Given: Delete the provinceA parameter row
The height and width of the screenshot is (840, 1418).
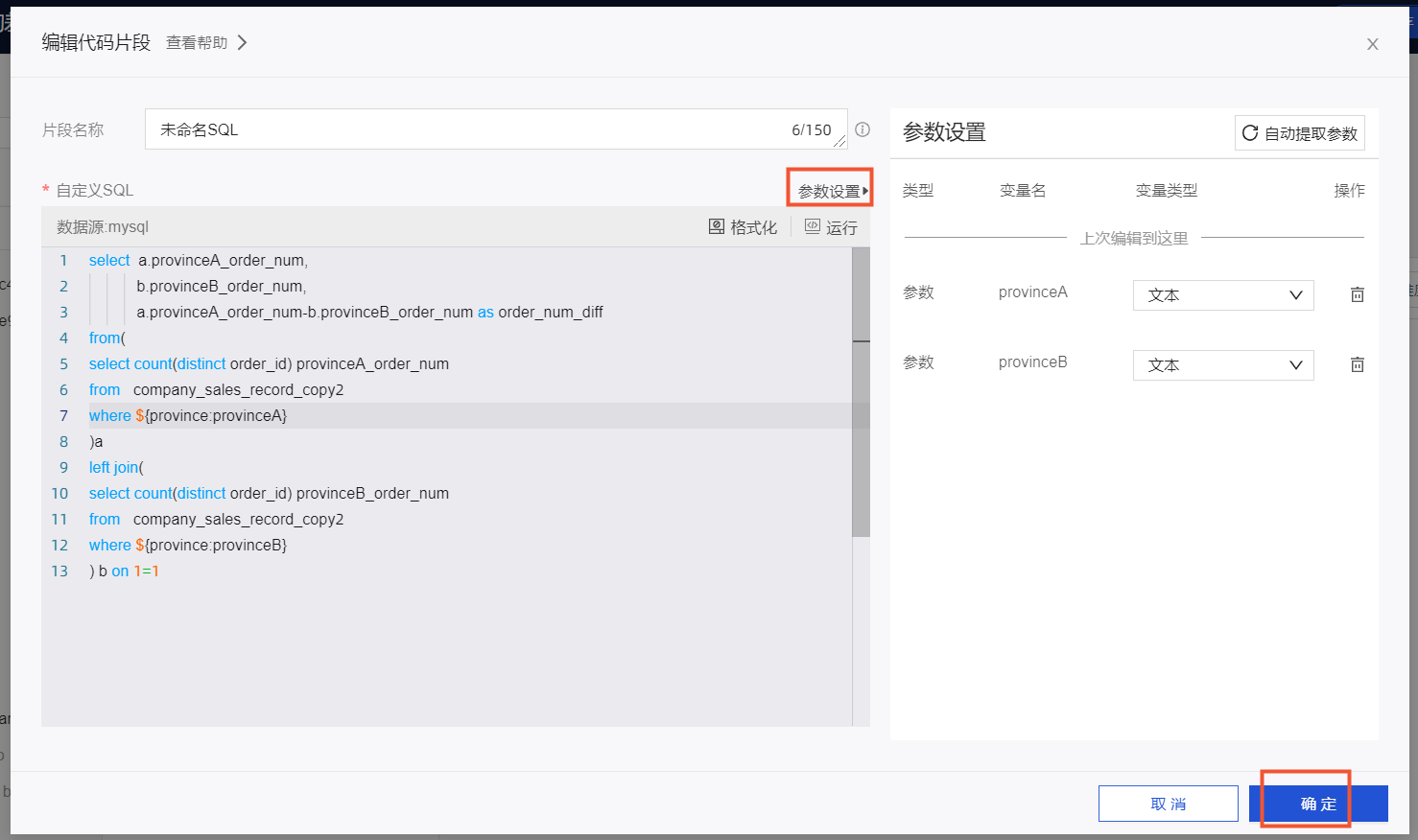Looking at the screenshot, I should (1358, 294).
